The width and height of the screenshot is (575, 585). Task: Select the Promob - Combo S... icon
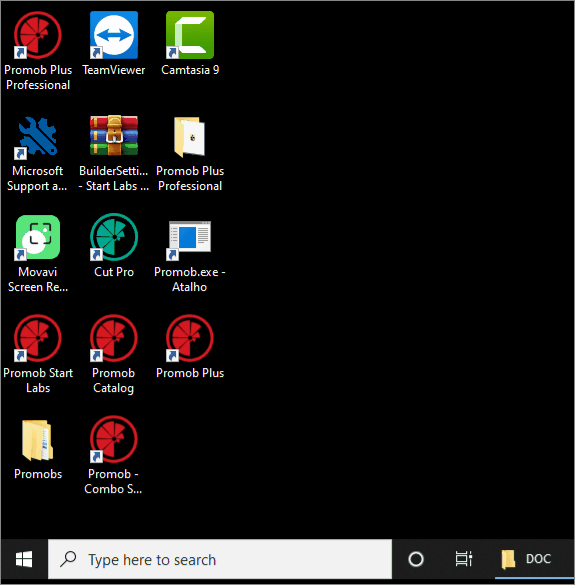[114, 439]
